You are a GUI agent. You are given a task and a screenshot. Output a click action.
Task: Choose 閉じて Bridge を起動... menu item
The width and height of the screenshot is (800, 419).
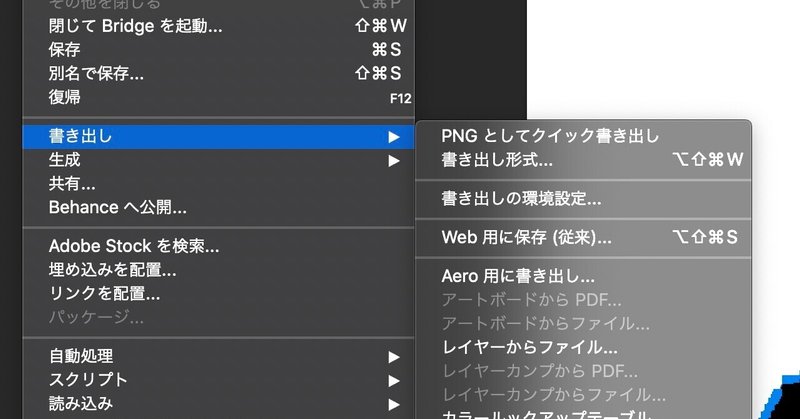(x=218, y=26)
